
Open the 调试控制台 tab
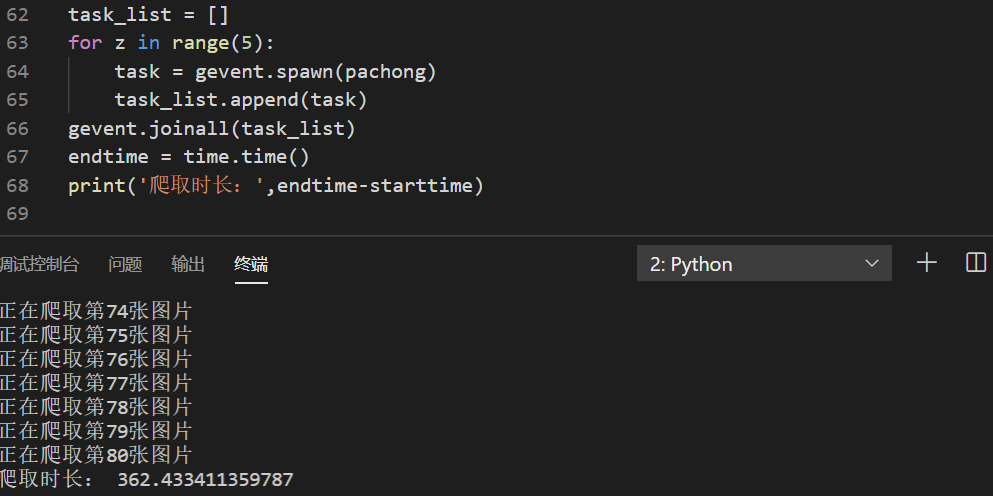pyautogui.click(x=40, y=264)
